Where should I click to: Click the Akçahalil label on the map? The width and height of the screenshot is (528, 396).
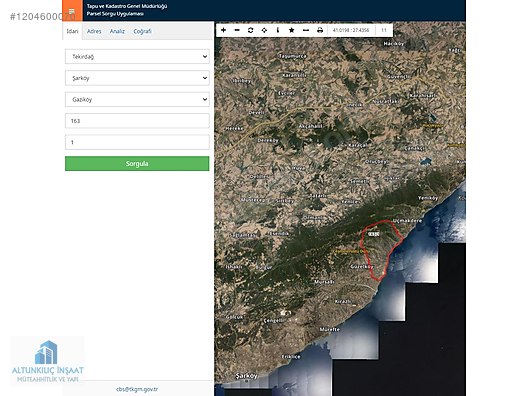[x=310, y=126]
